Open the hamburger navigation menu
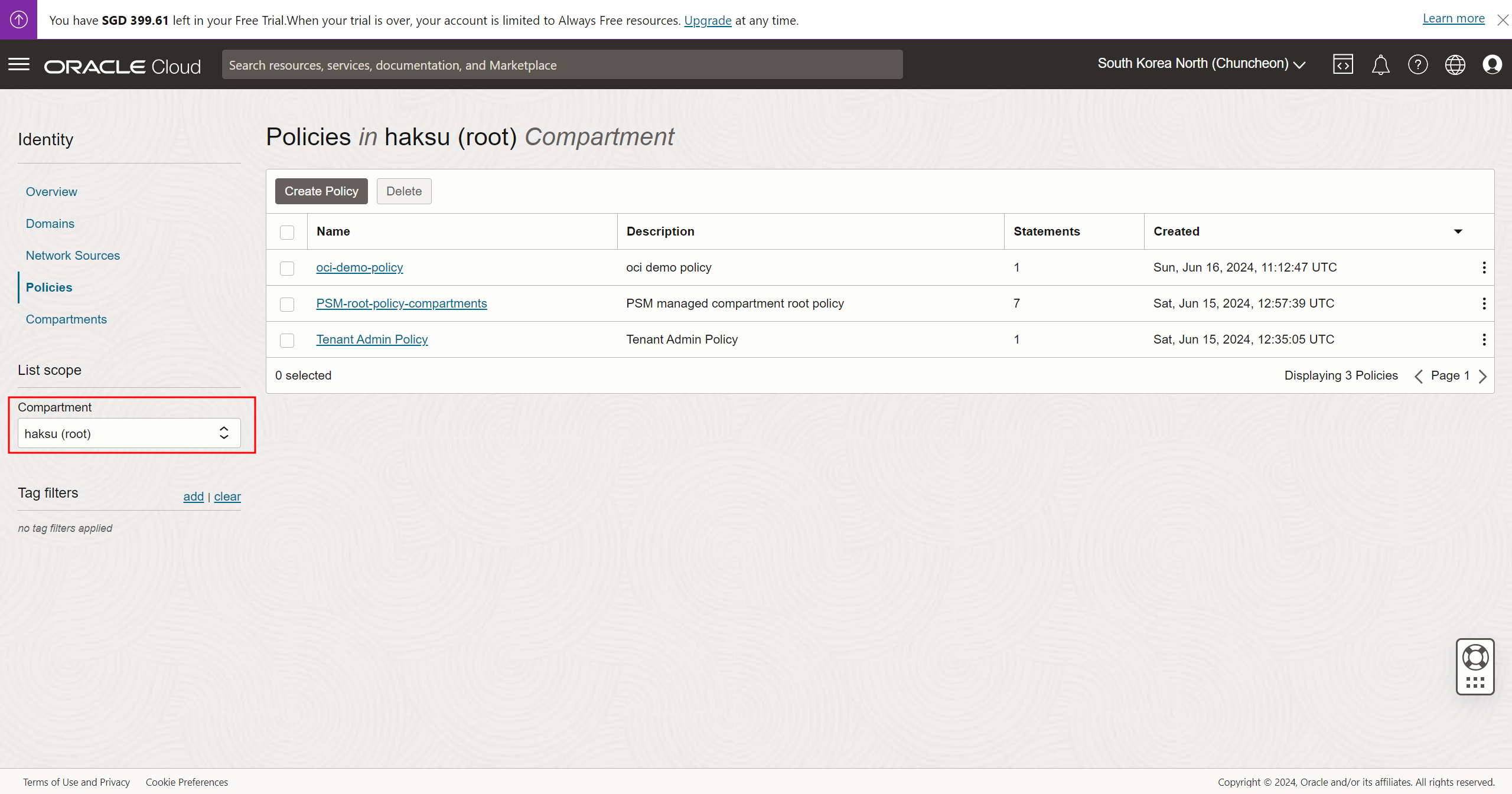Image resolution: width=1512 pixels, height=794 pixels. (x=19, y=64)
